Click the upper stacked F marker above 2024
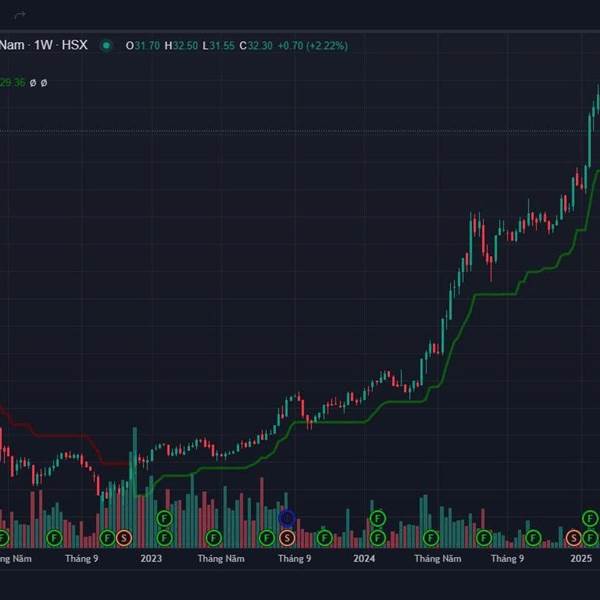The height and width of the screenshot is (600, 600). coord(378,518)
